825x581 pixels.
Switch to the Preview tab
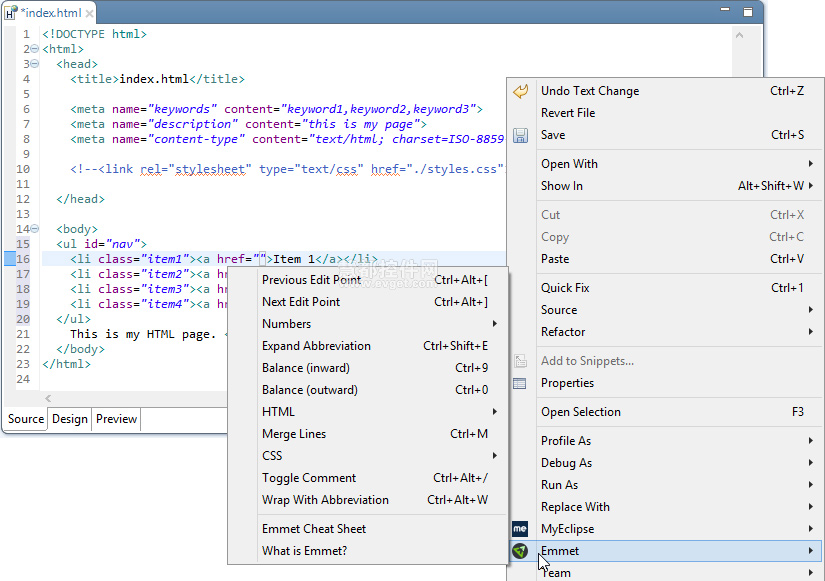[117, 419]
